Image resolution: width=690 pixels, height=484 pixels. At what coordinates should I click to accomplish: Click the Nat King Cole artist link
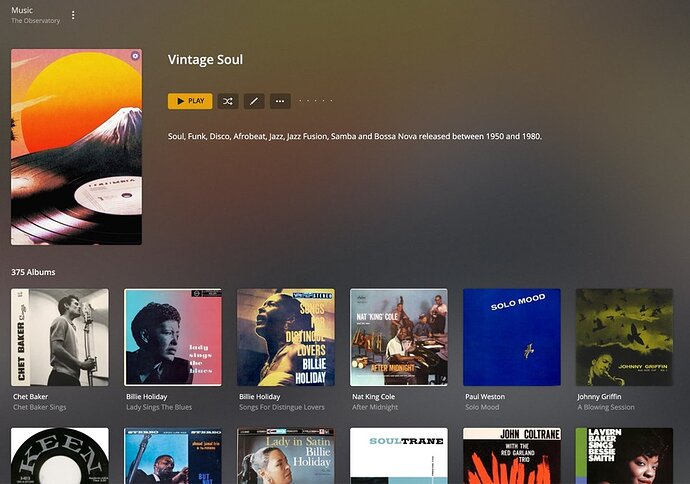(x=374, y=396)
